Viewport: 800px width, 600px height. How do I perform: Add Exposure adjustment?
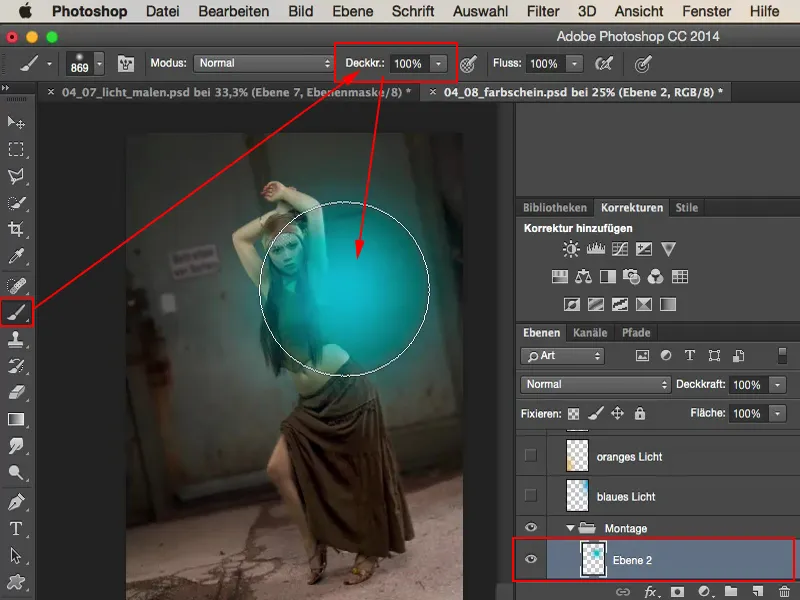coord(644,249)
